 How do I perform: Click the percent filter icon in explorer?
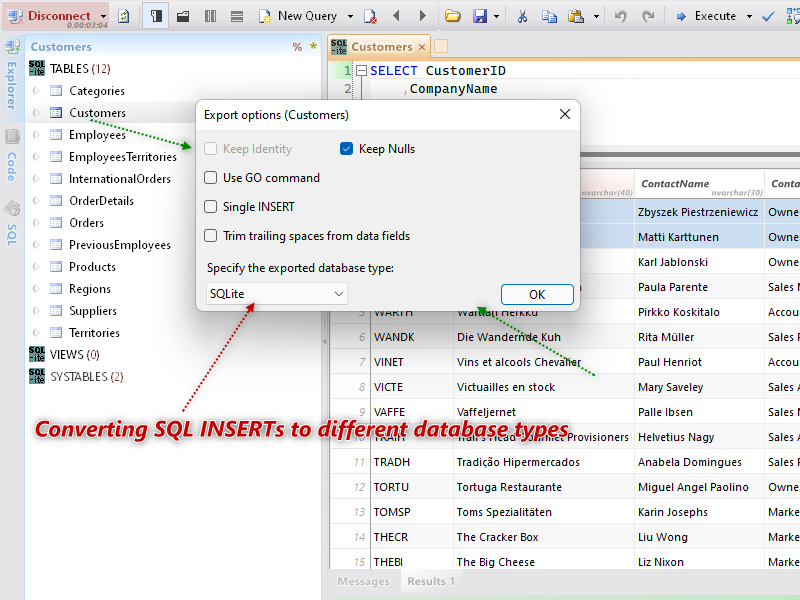tap(297, 47)
